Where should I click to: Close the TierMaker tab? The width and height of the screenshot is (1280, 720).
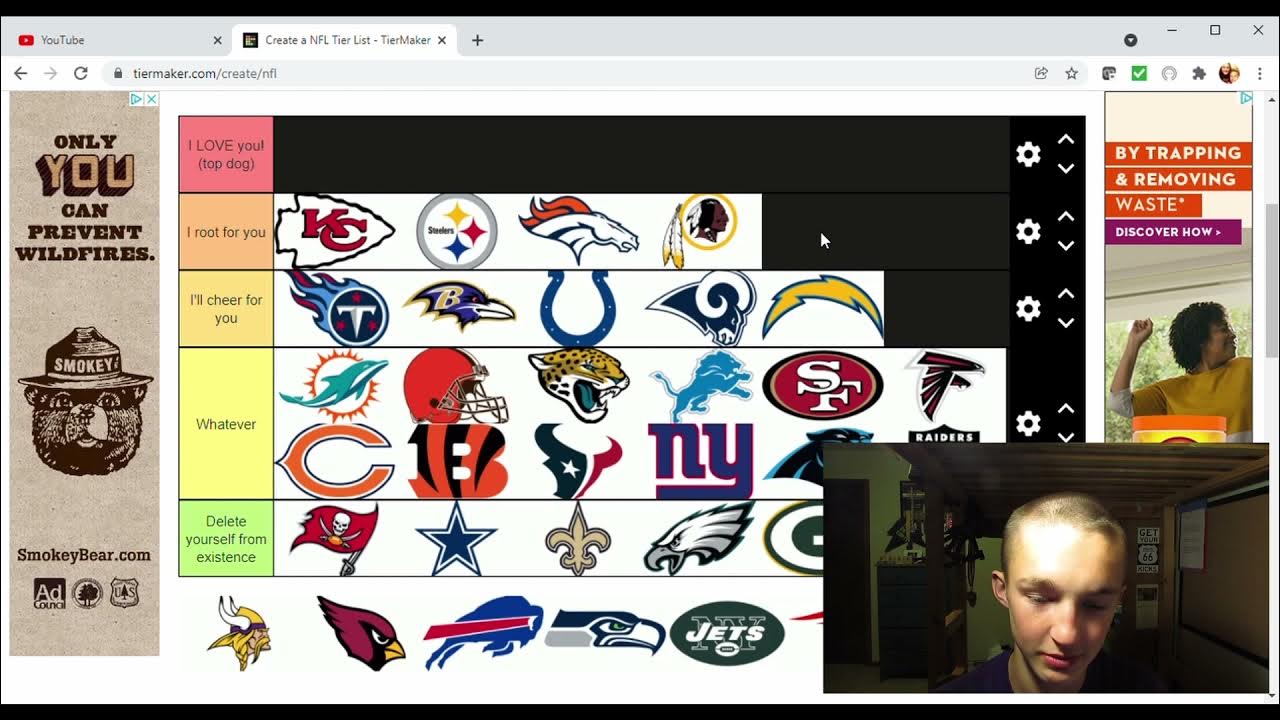click(442, 40)
